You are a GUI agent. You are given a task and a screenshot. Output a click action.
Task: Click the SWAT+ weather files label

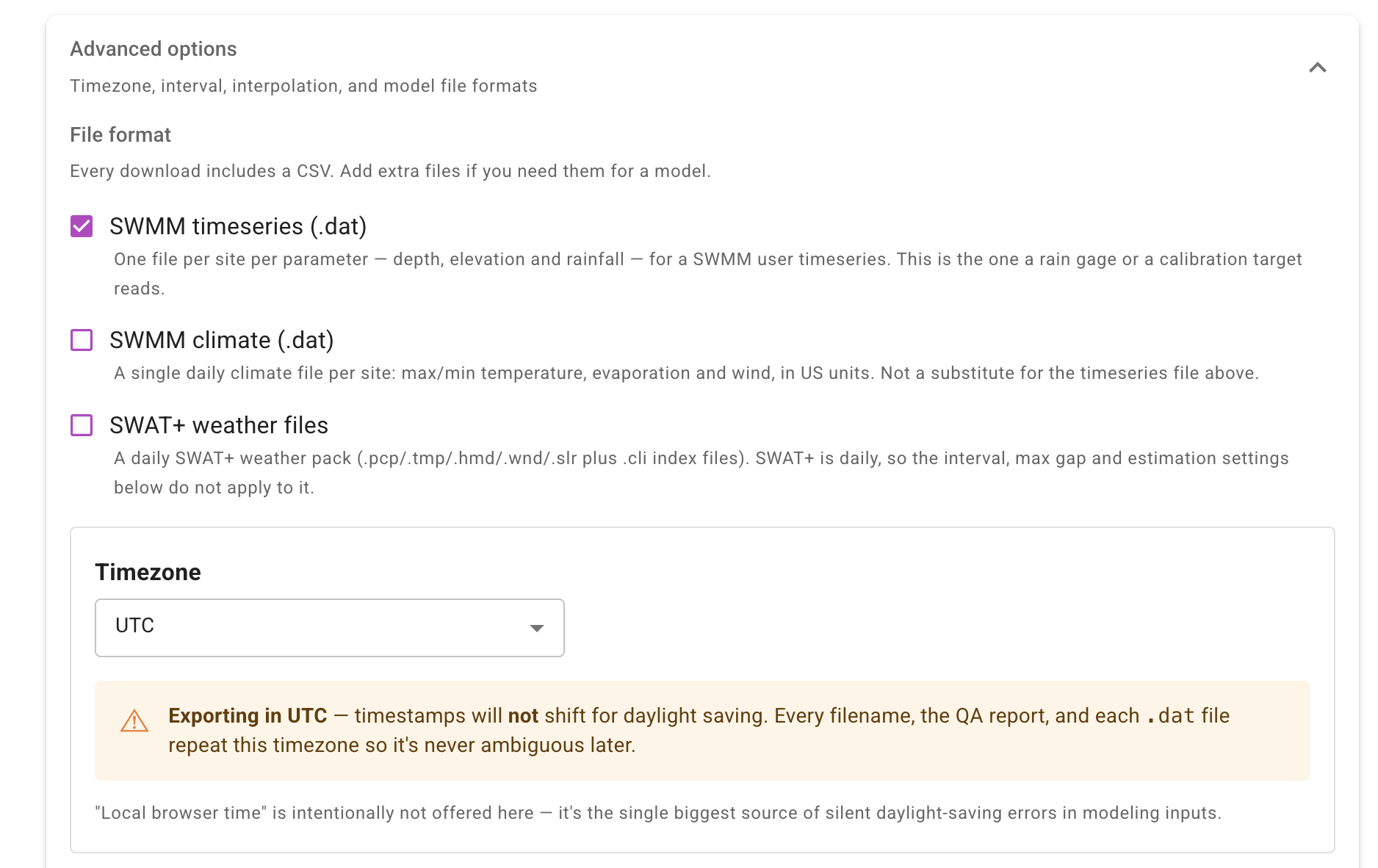click(219, 425)
